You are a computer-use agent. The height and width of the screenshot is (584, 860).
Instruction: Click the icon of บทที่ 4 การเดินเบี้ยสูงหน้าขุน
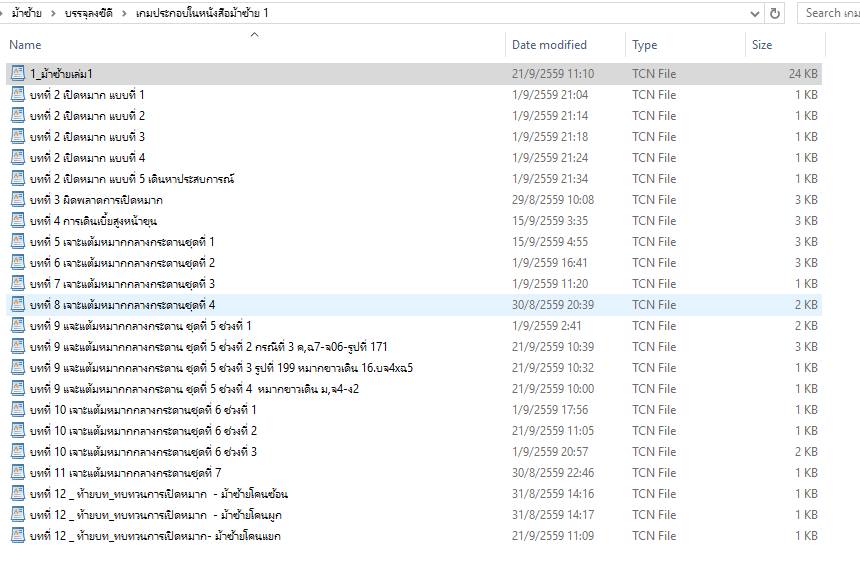18,220
